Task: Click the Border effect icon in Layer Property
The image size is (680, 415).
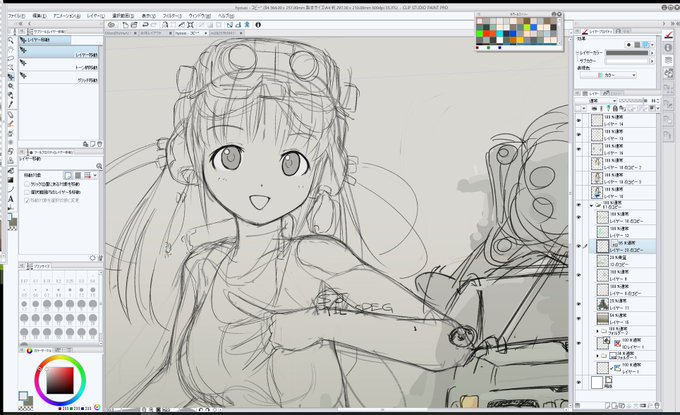Action: click(628, 45)
